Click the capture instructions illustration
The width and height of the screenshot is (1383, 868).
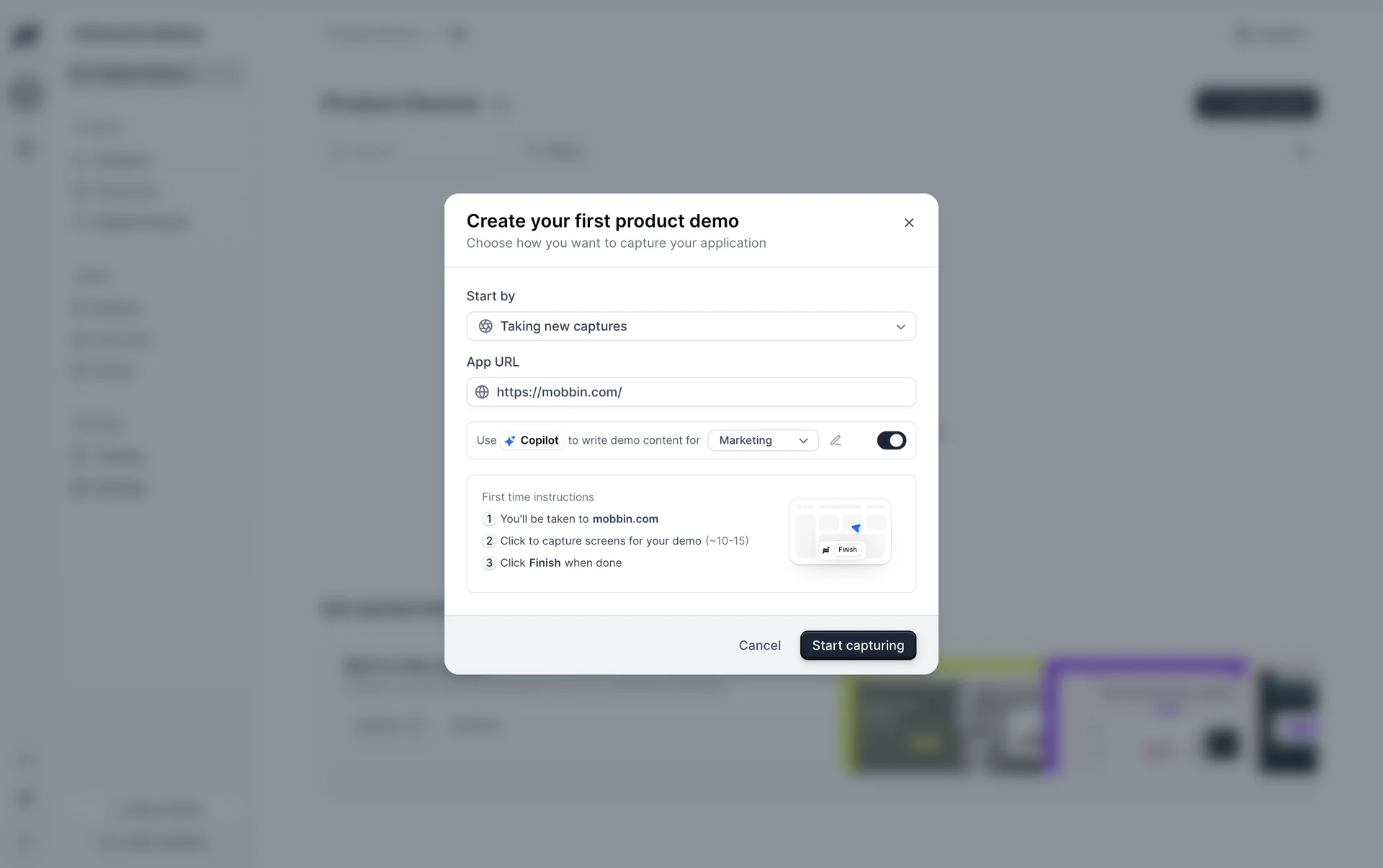840,532
